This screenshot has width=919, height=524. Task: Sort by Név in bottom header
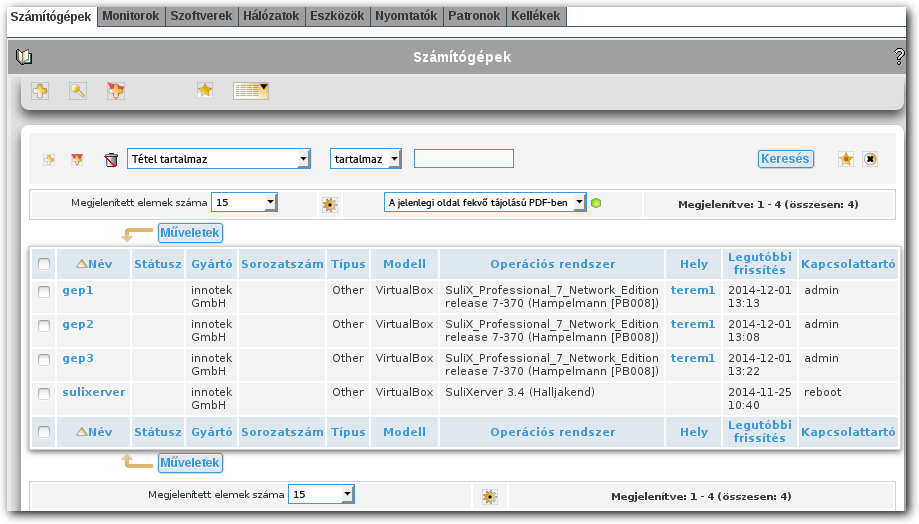100,432
